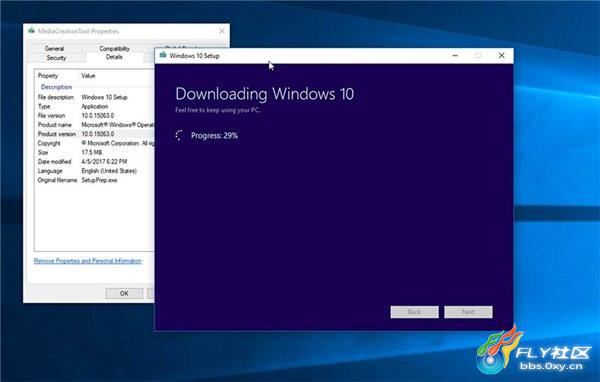Click the Windows 10 Setup title bar icon

[x=163, y=55]
